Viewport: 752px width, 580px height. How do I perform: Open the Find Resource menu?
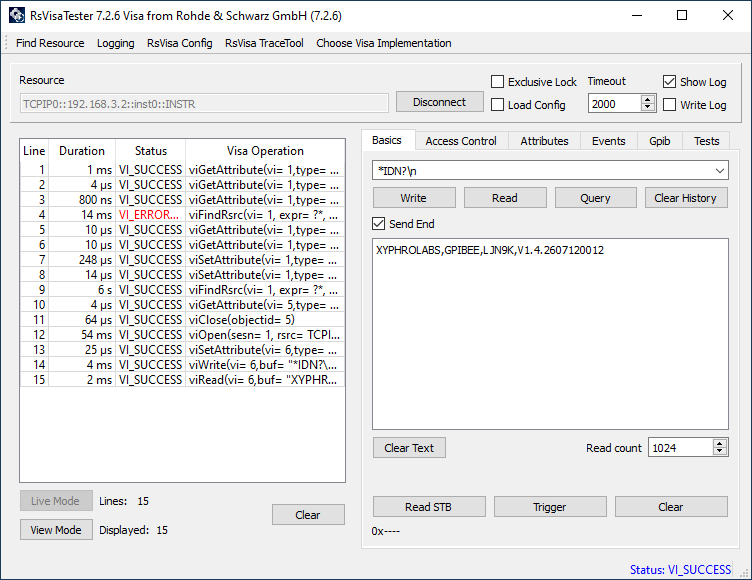[50, 43]
